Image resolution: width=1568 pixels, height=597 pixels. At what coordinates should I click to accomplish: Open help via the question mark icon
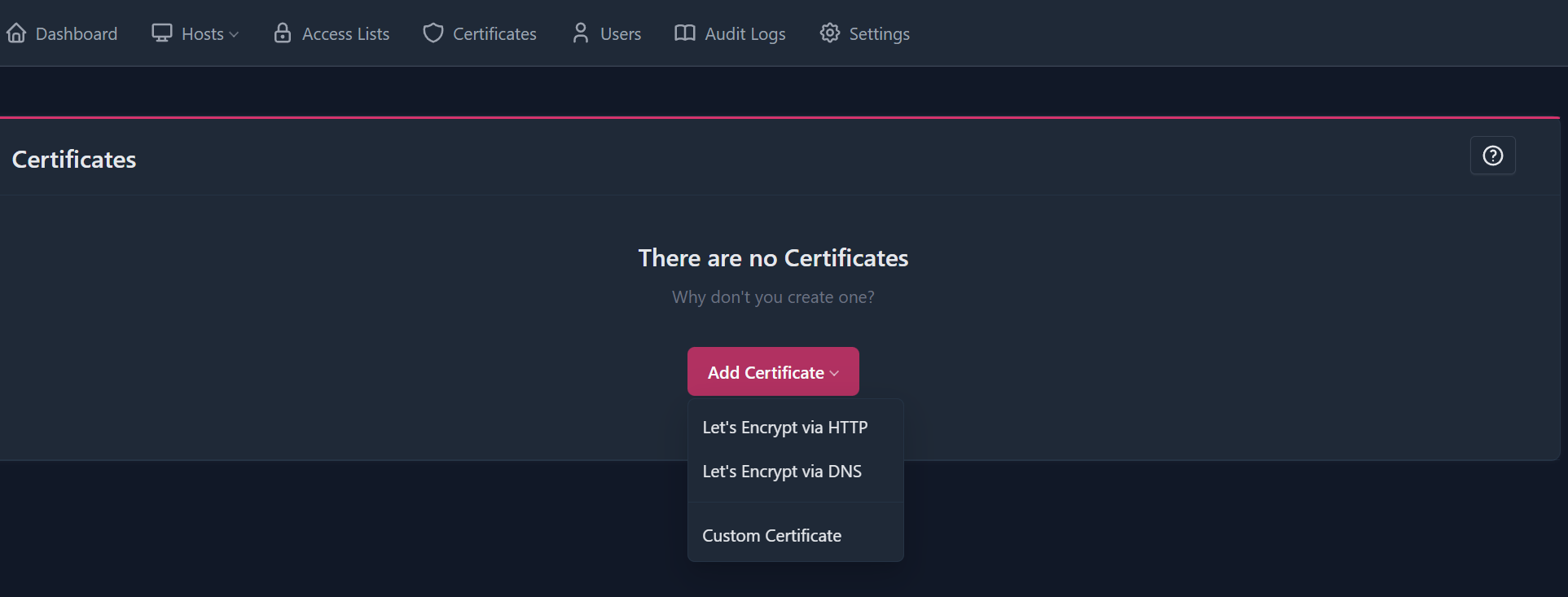click(1492, 156)
